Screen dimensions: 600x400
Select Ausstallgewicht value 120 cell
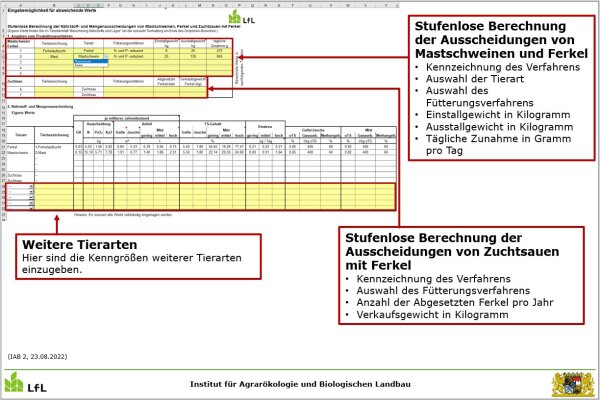(x=193, y=56)
